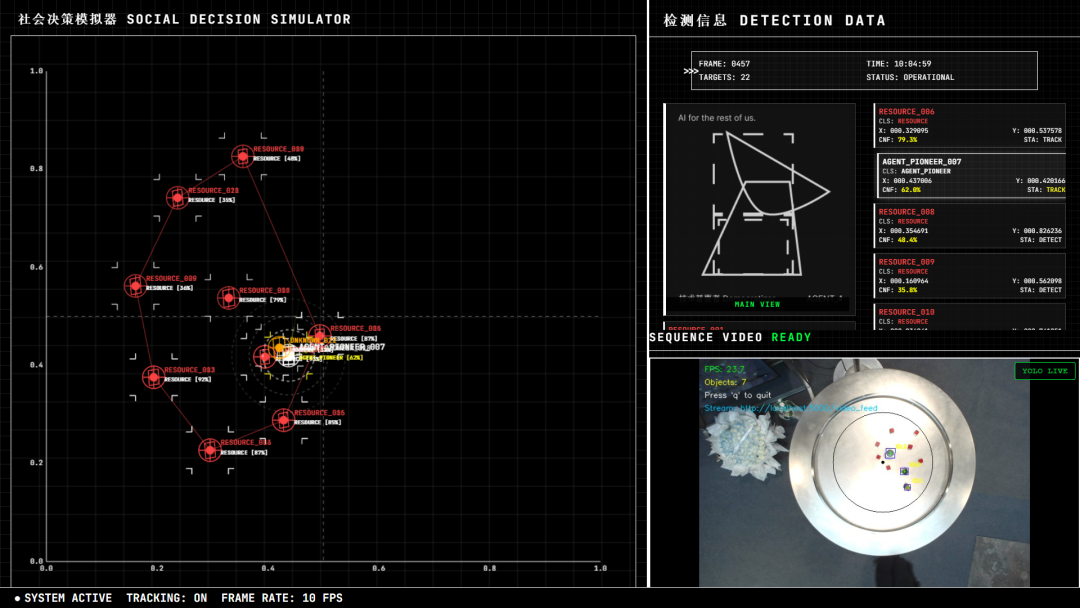1080x608 pixels.
Task: Click the TARGETS: 22 readout
Action: [724, 78]
